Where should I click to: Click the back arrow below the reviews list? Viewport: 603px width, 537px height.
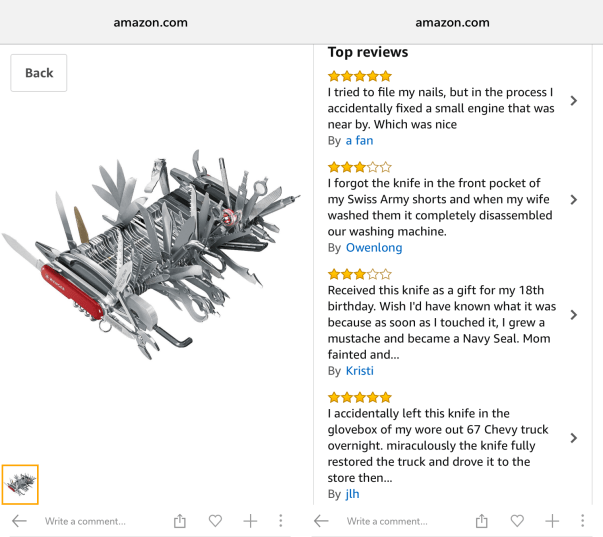321,521
